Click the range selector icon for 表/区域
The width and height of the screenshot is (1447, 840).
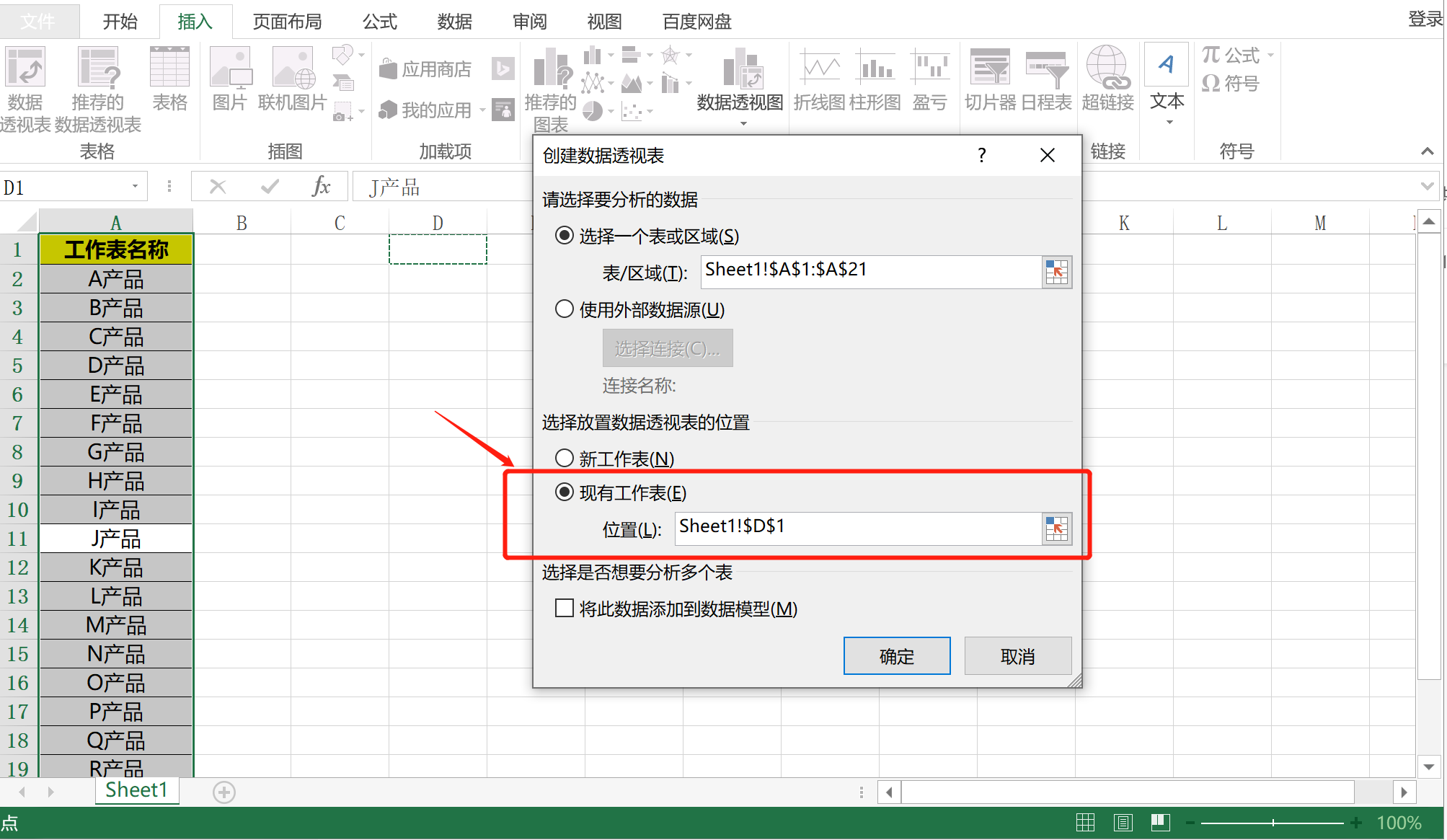pos(1057,273)
